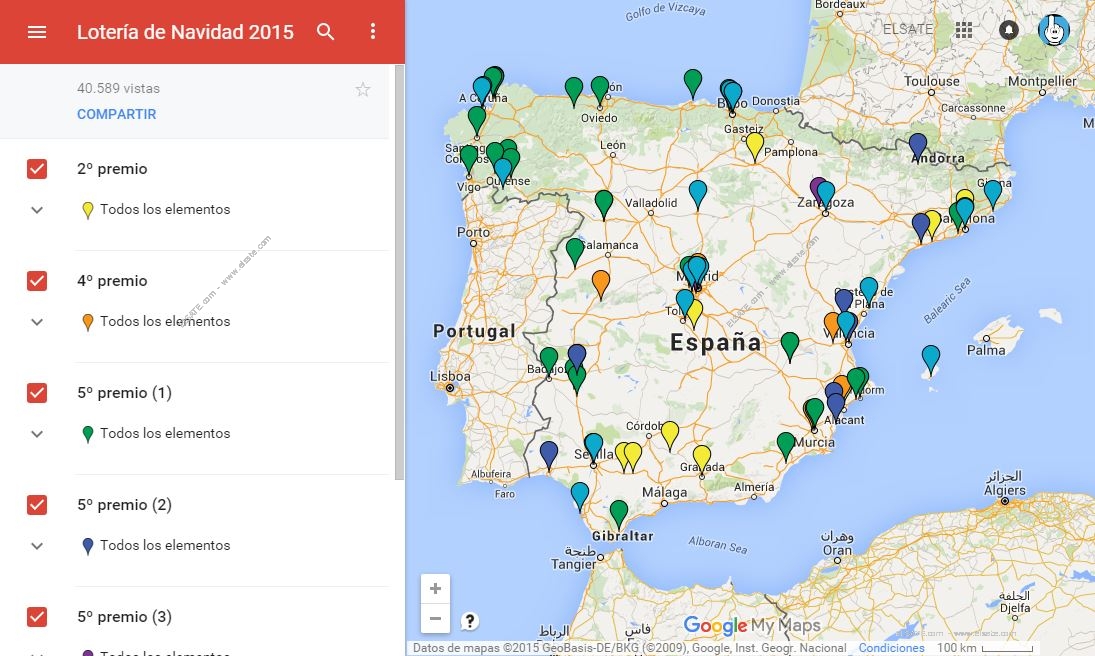Select Todos los elementos under 5º premio (2)
Viewport: 1095px width, 656px height.
165,545
